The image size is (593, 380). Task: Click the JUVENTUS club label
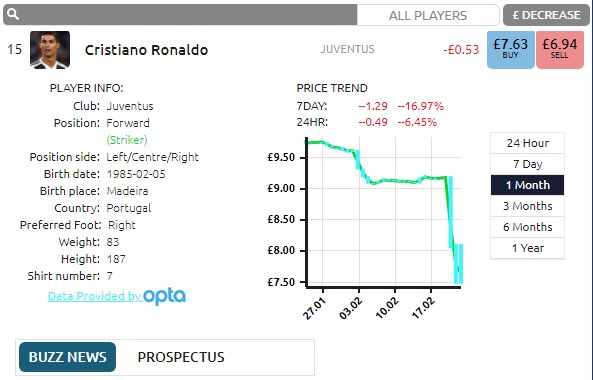[x=348, y=49]
